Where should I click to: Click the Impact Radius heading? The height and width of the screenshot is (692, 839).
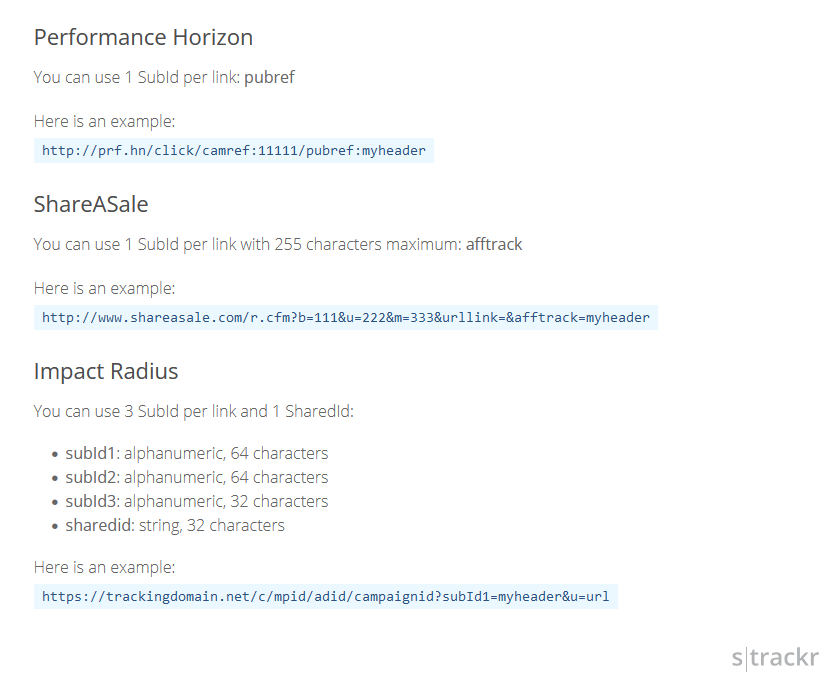point(106,371)
